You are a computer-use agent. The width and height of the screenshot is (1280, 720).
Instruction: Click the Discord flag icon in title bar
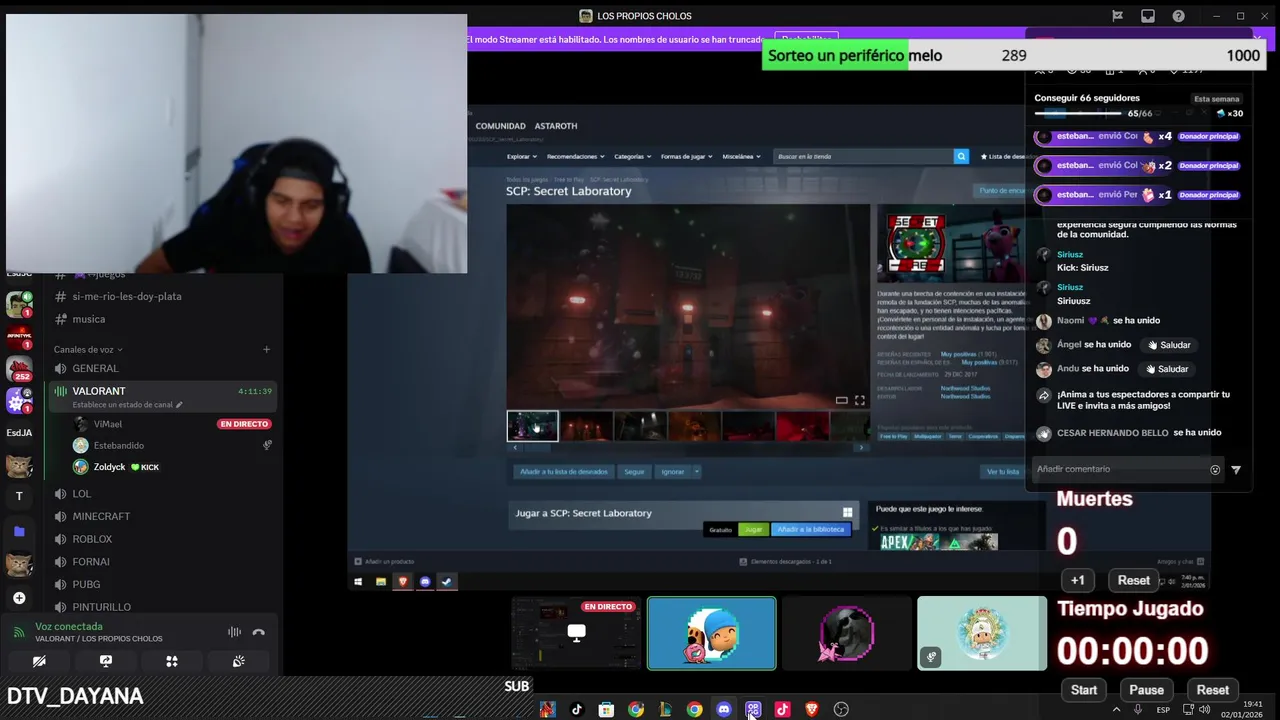1118,16
